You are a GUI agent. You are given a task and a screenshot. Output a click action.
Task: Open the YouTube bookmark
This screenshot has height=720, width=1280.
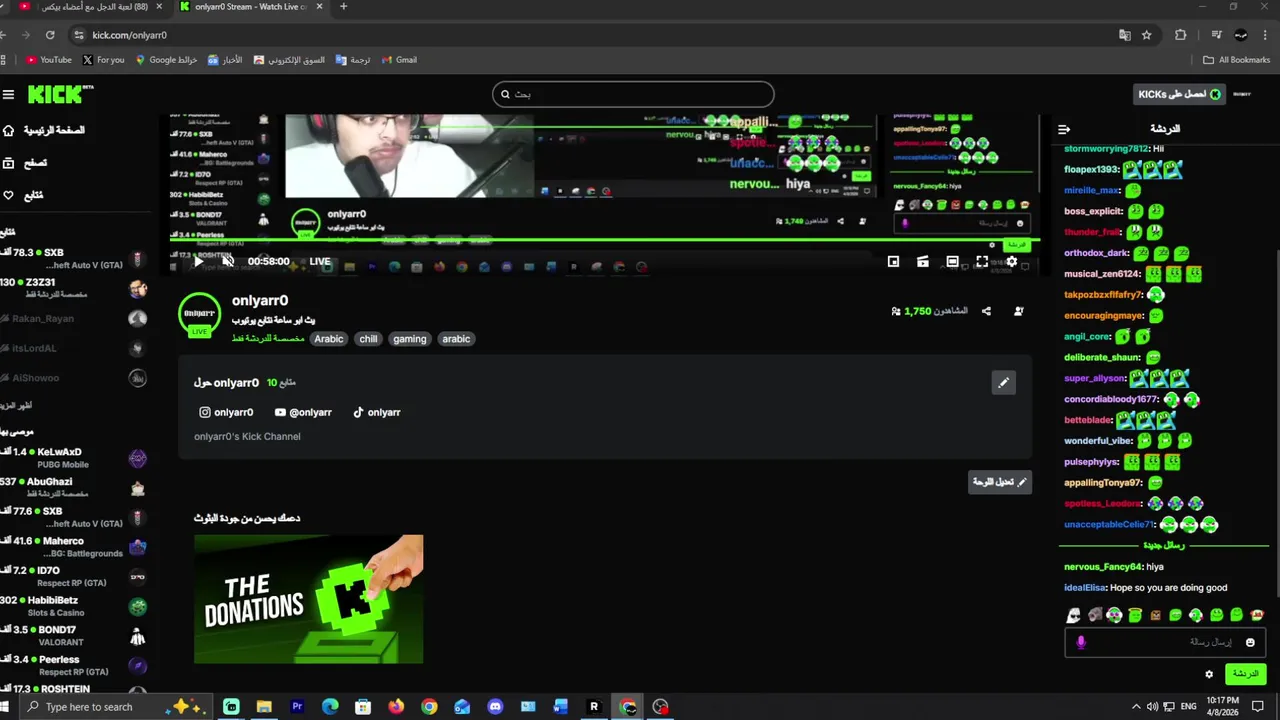click(49, 60)
